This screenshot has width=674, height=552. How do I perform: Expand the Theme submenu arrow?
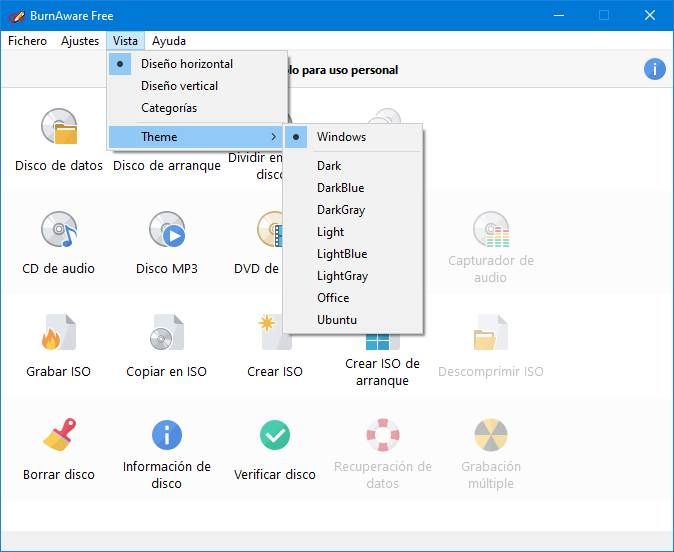[274, 137]
